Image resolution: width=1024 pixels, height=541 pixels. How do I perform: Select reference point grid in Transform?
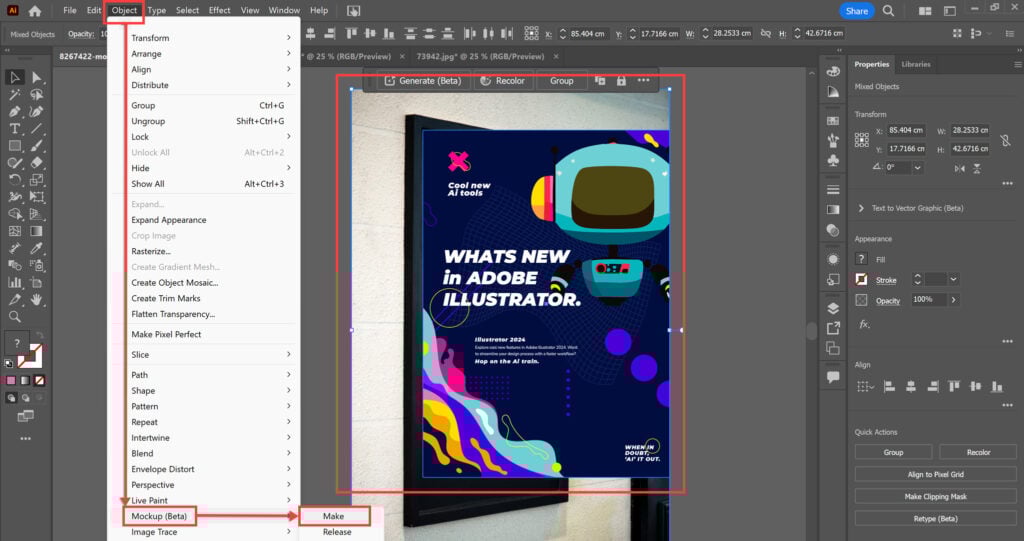(861, 140)
